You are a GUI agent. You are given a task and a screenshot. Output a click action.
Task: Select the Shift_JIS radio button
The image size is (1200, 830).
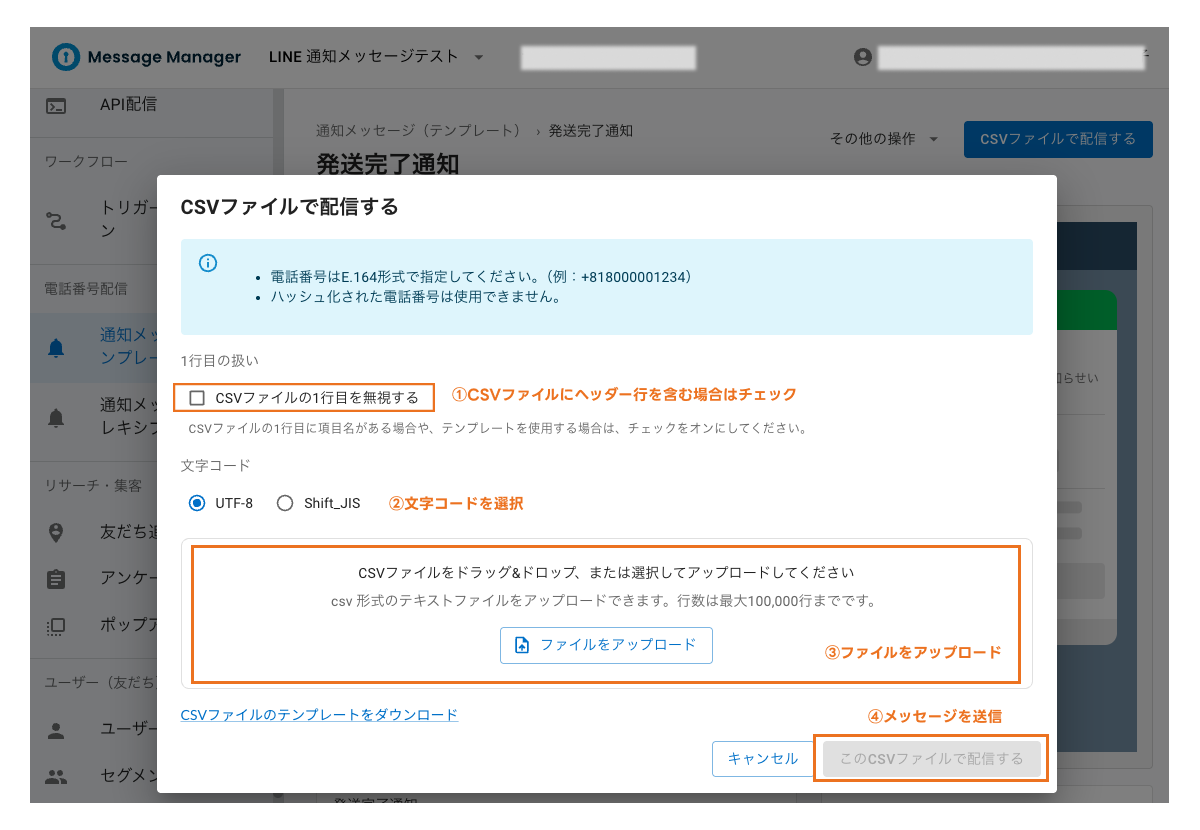click(x=283, y=503)
